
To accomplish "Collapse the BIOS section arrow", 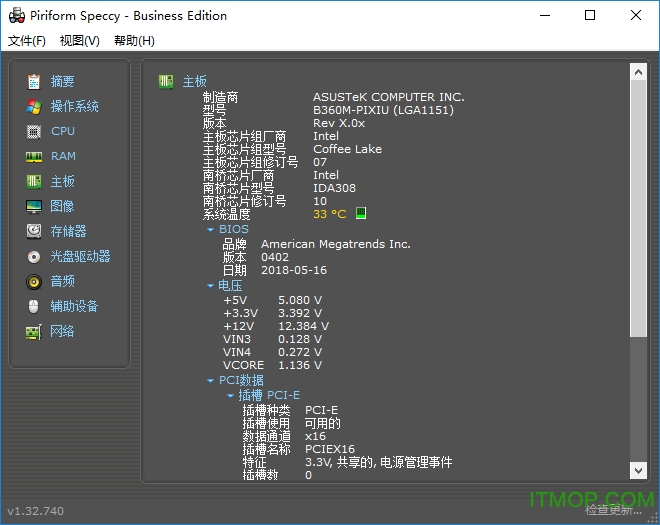I will coord(210,230).
